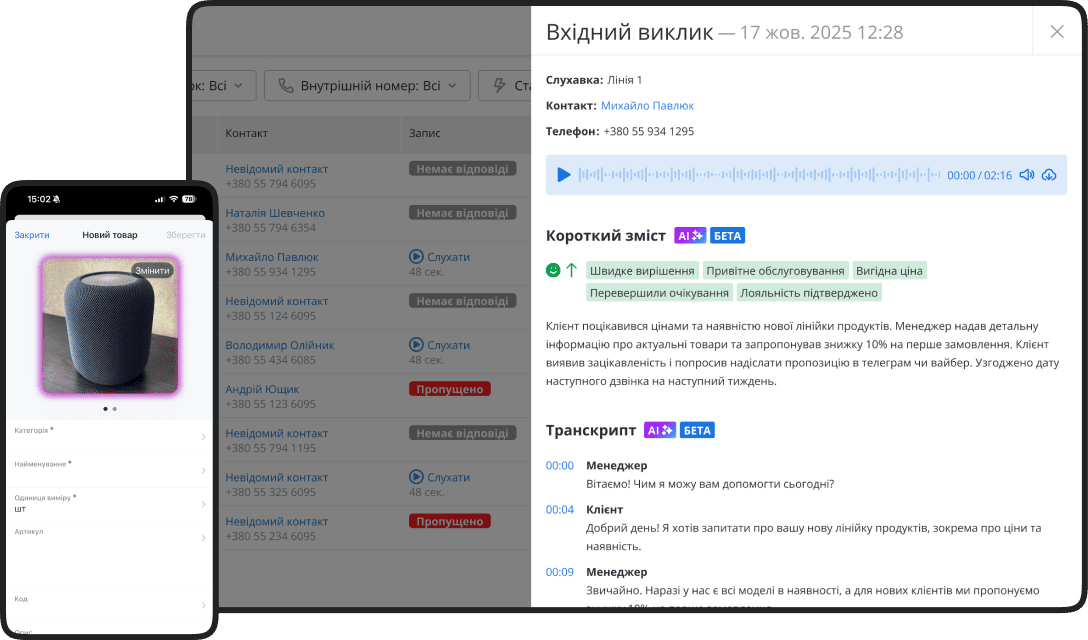
Task: Open the leftmost filter dropdown showing Всі
Action: [222, 85]
